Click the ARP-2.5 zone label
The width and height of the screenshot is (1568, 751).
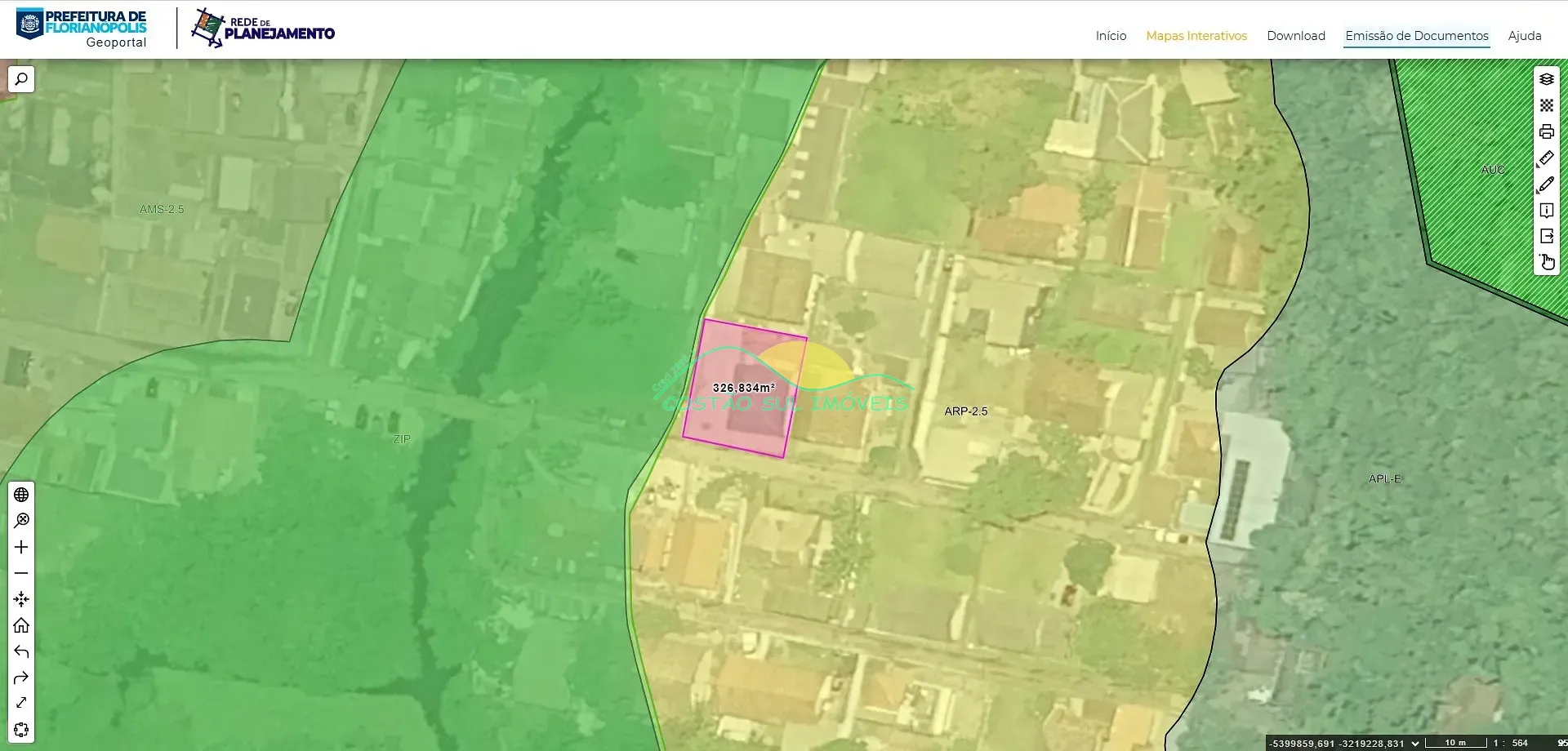click(x=966, y=411)
